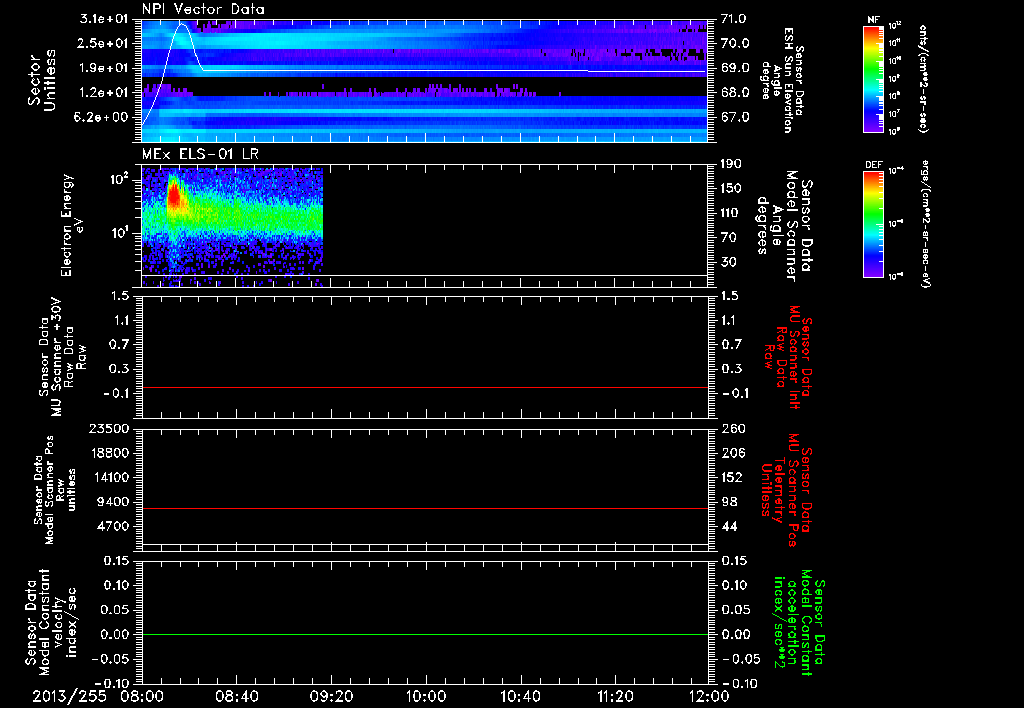Viewport: 1024px width, 708px height.
Task: Select the 08:40 time axis label
Action: click(236, 695)
